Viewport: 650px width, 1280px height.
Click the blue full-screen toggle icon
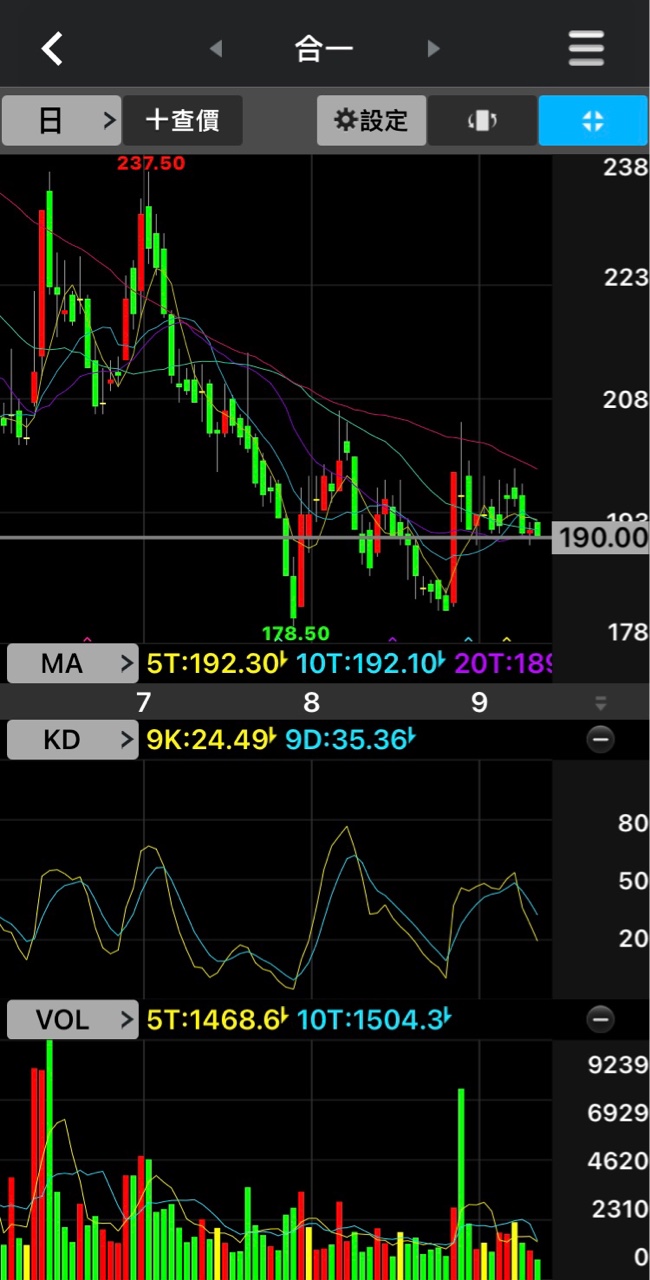click(592, 121)
